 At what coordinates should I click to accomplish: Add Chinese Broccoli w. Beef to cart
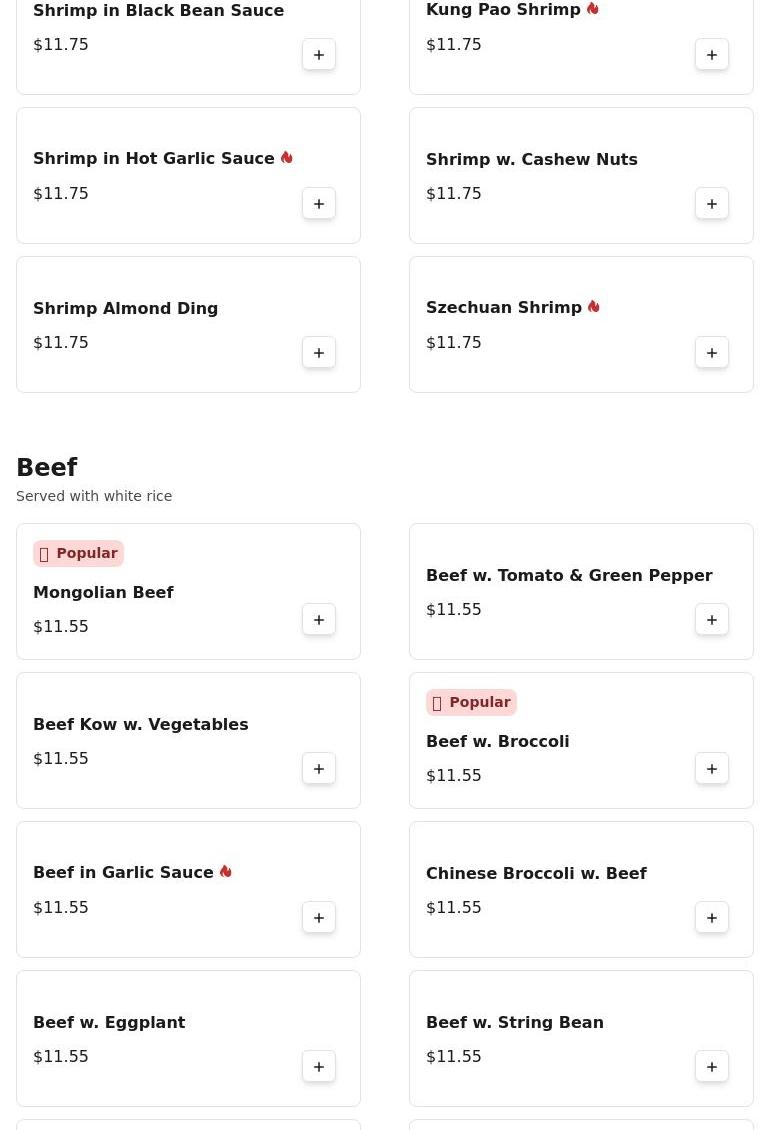point(712,918)
